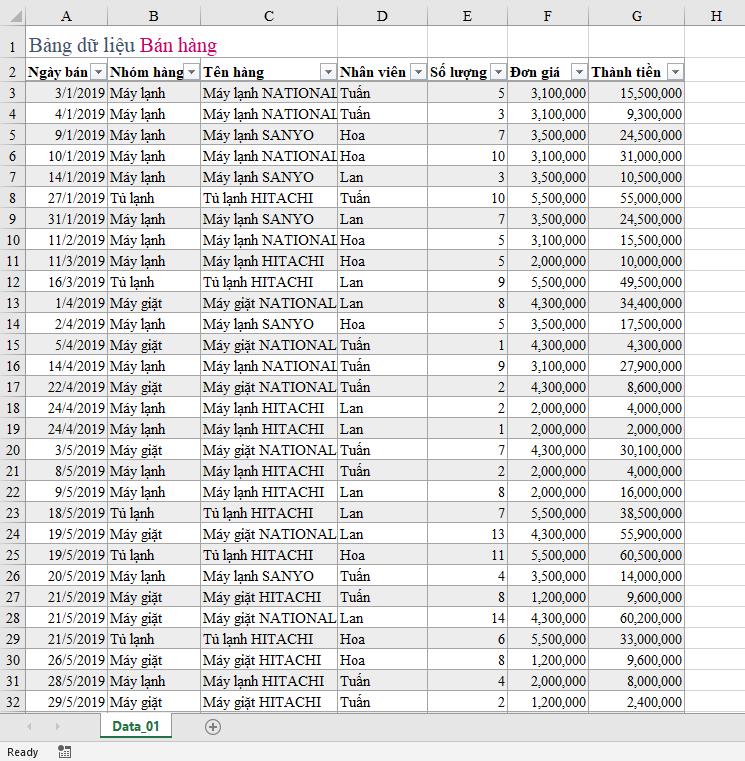The image size is (745, 761).
Task: Open the Nhóm hàng filter dropdown
Action: point(192,72)
